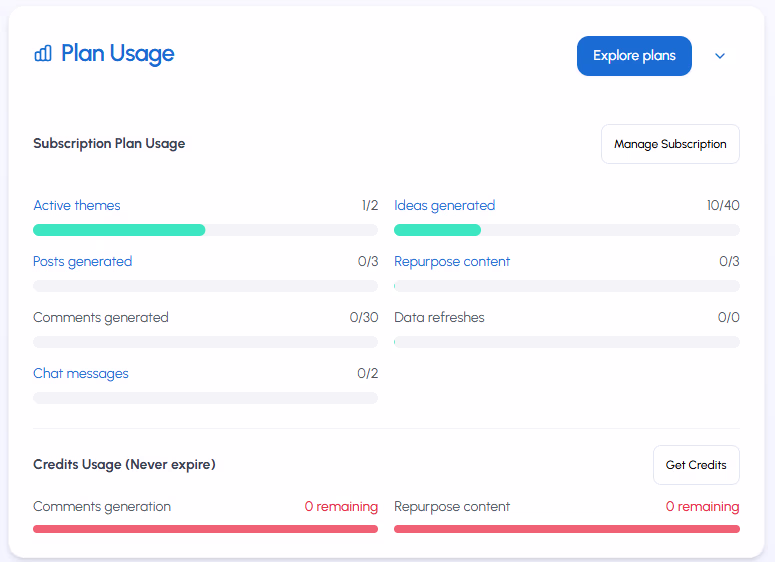Click the Get Credits button
This screenshot has height=562, width=775.
tap(696, 465)
